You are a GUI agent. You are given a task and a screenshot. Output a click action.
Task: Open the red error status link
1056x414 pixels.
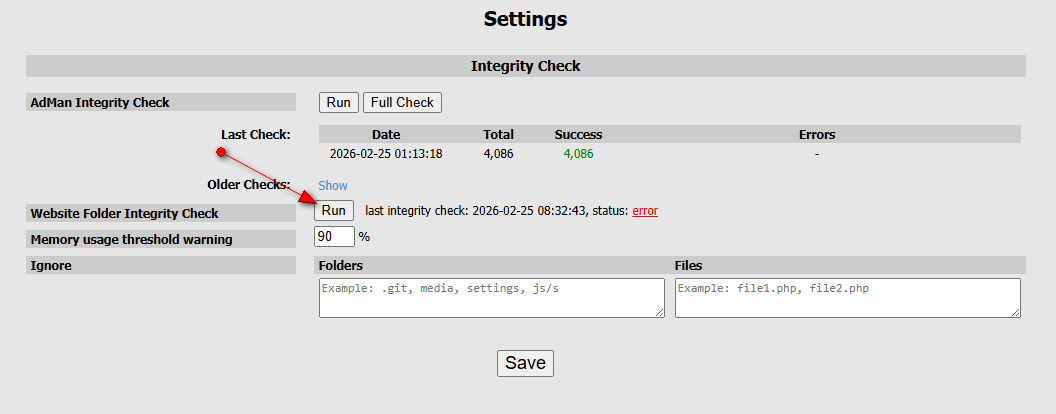click(645, 211)
